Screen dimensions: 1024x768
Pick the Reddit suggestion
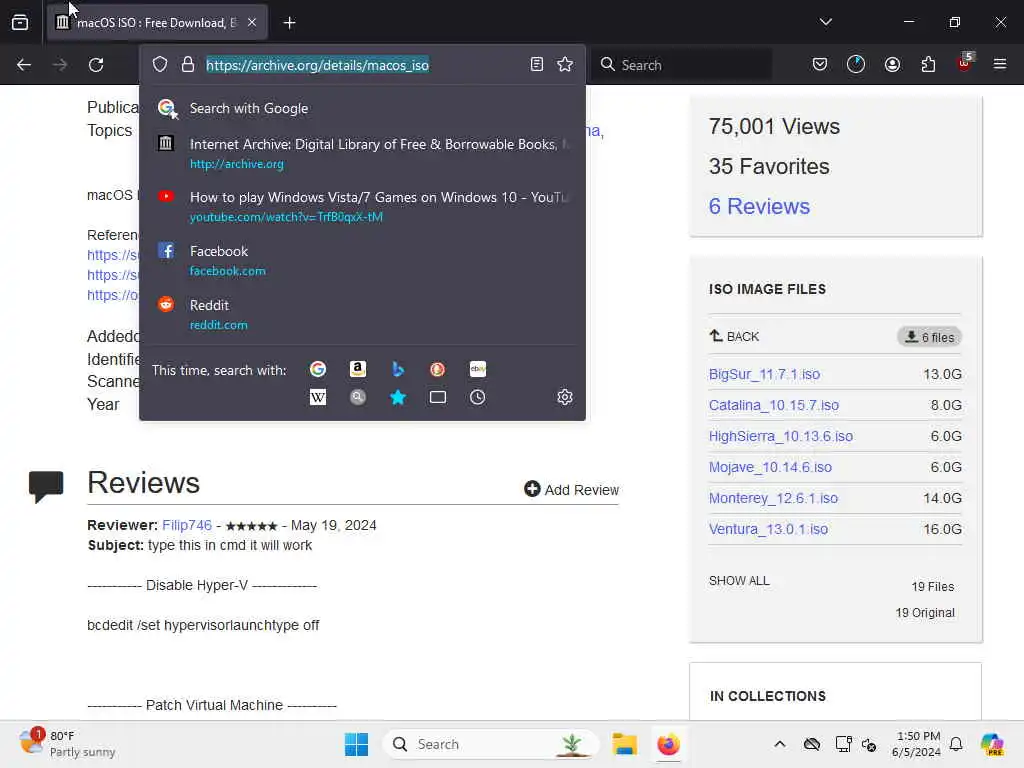(x=362, y=314)
